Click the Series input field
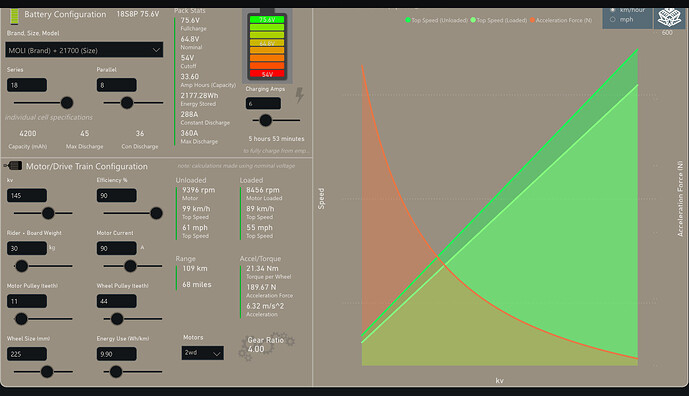The image size is (689, 396). 27,85
